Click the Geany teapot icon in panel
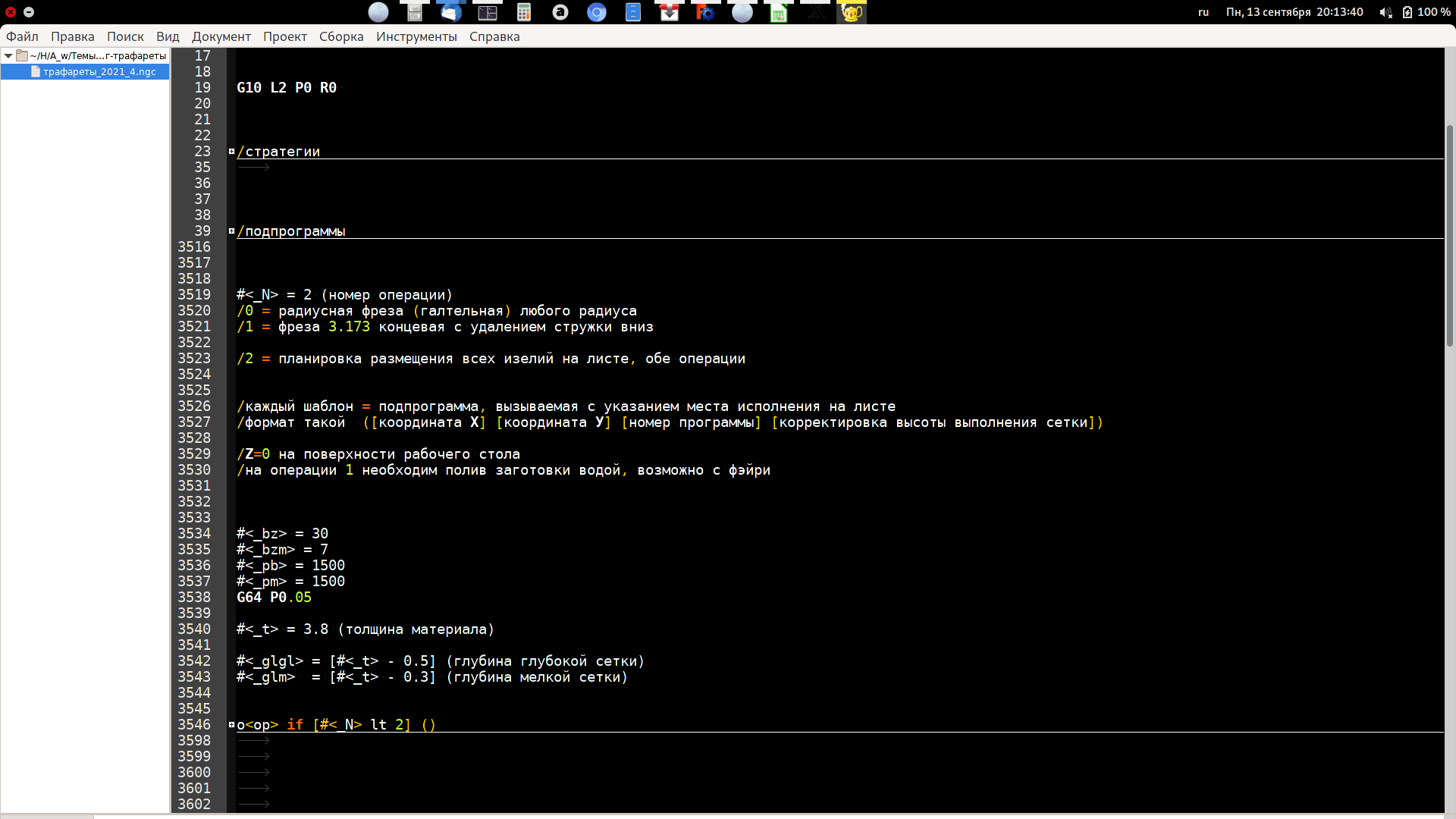 852,12
